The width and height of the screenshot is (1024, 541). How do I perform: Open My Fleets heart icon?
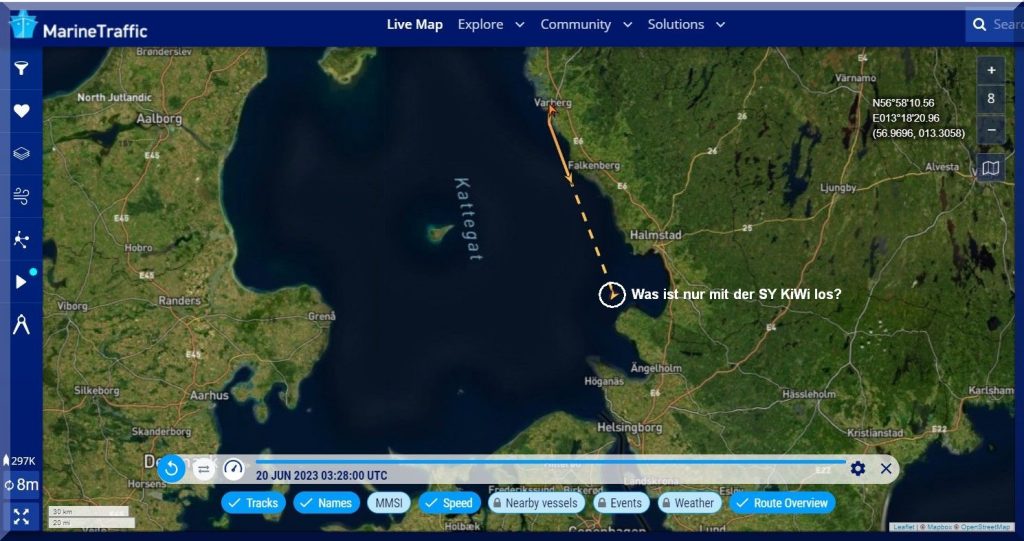tap(21, 111)
